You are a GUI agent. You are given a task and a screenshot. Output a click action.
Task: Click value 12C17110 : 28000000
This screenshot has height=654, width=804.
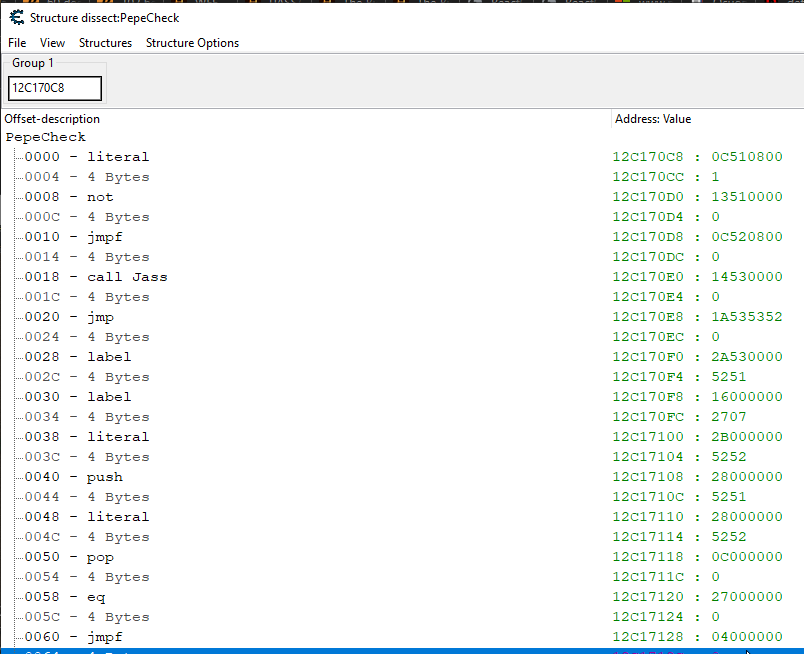point(697,517)
